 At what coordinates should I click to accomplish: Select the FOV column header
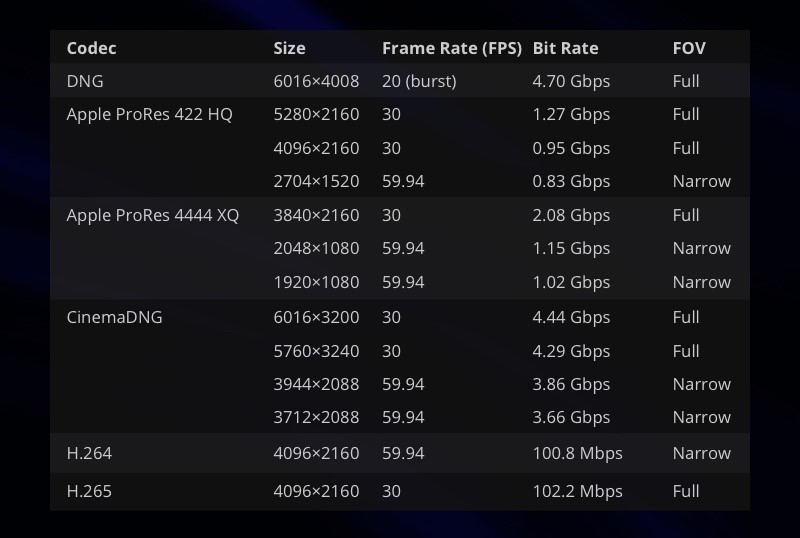[690, 48]
